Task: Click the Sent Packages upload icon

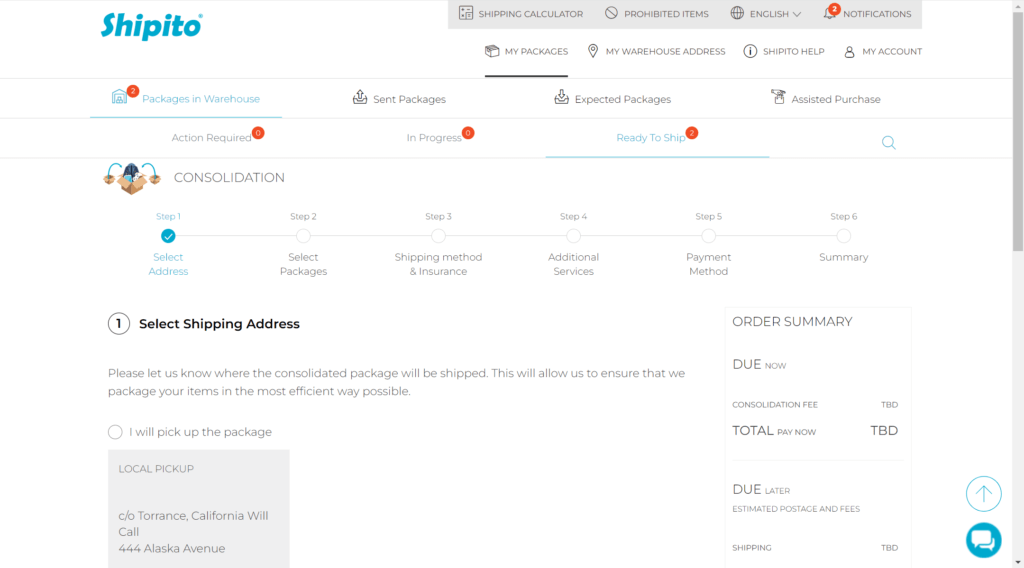Action: point(360,97)
